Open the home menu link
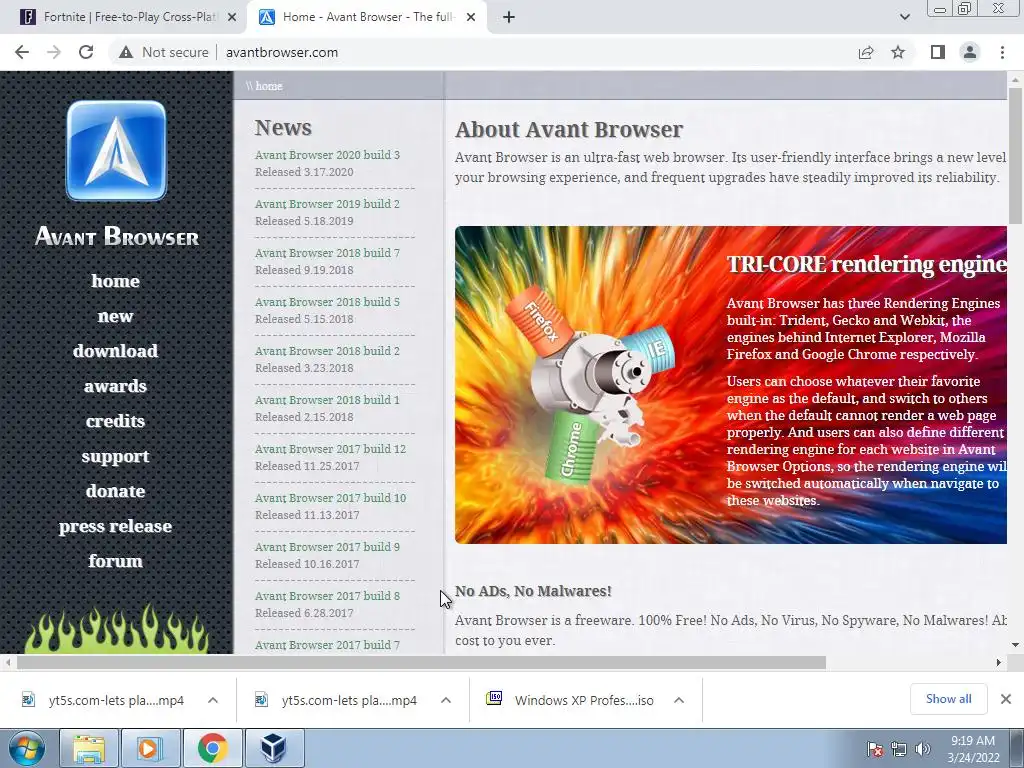 [x=116, y=281]
